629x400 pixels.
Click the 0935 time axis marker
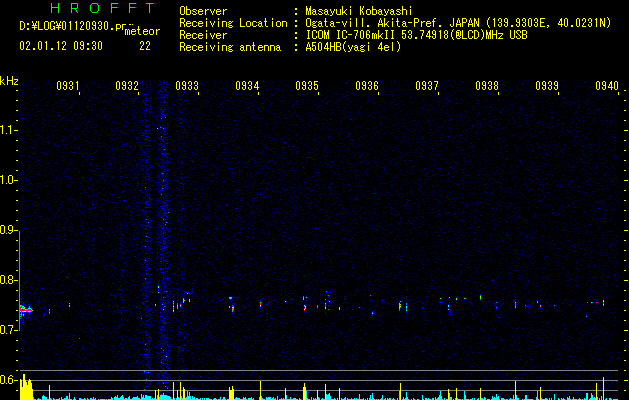point(307,86)
